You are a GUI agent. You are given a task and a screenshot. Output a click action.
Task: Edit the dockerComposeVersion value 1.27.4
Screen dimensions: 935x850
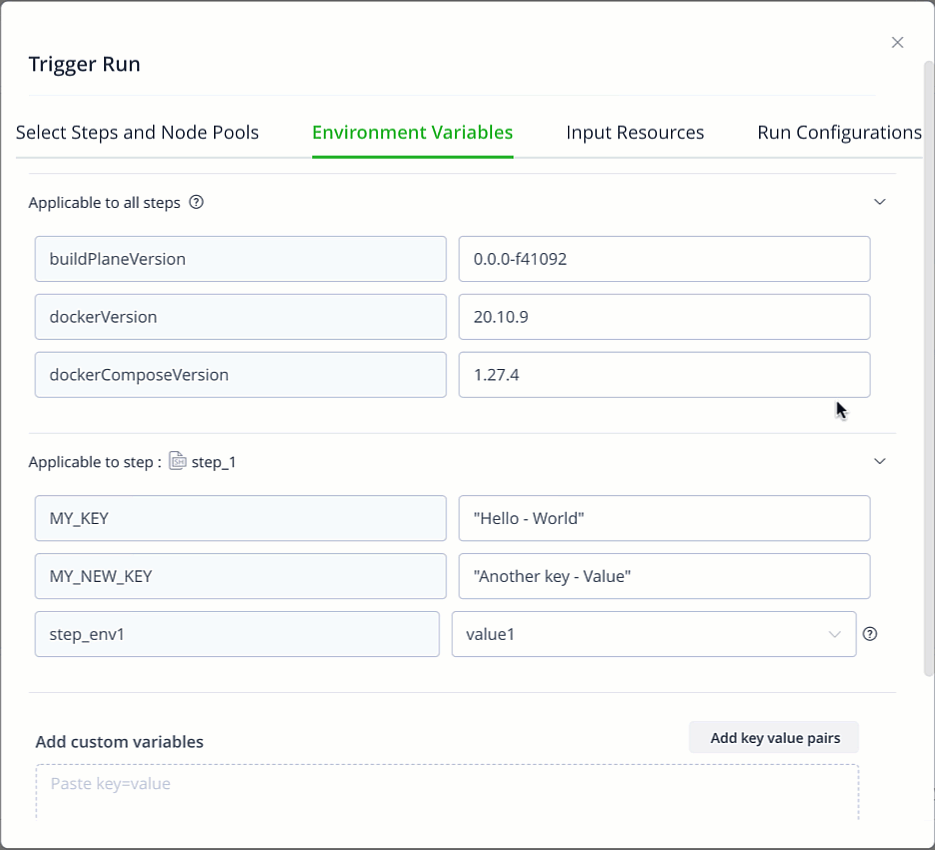[664, 375]
